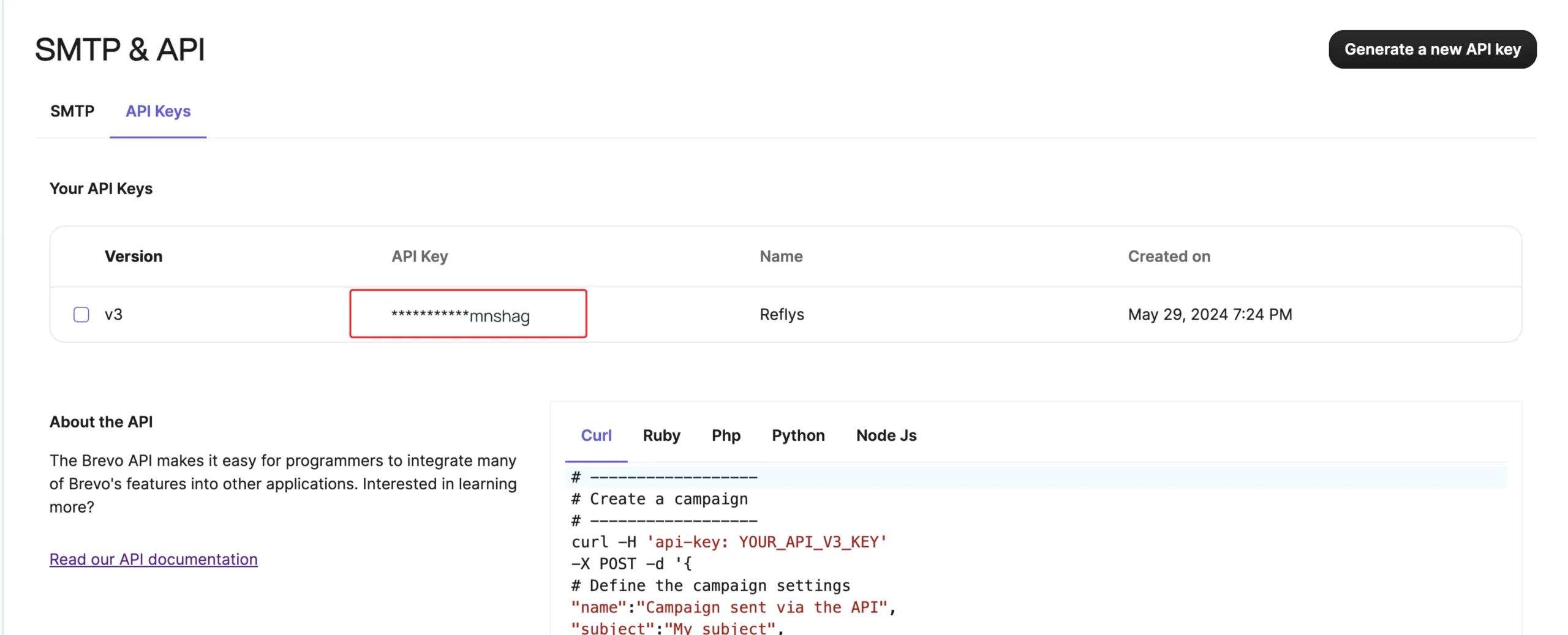Show the Python code sample tab
The height and width of the screenshot is (635, 1568).
pyautogui.click(x=798, y=435)
